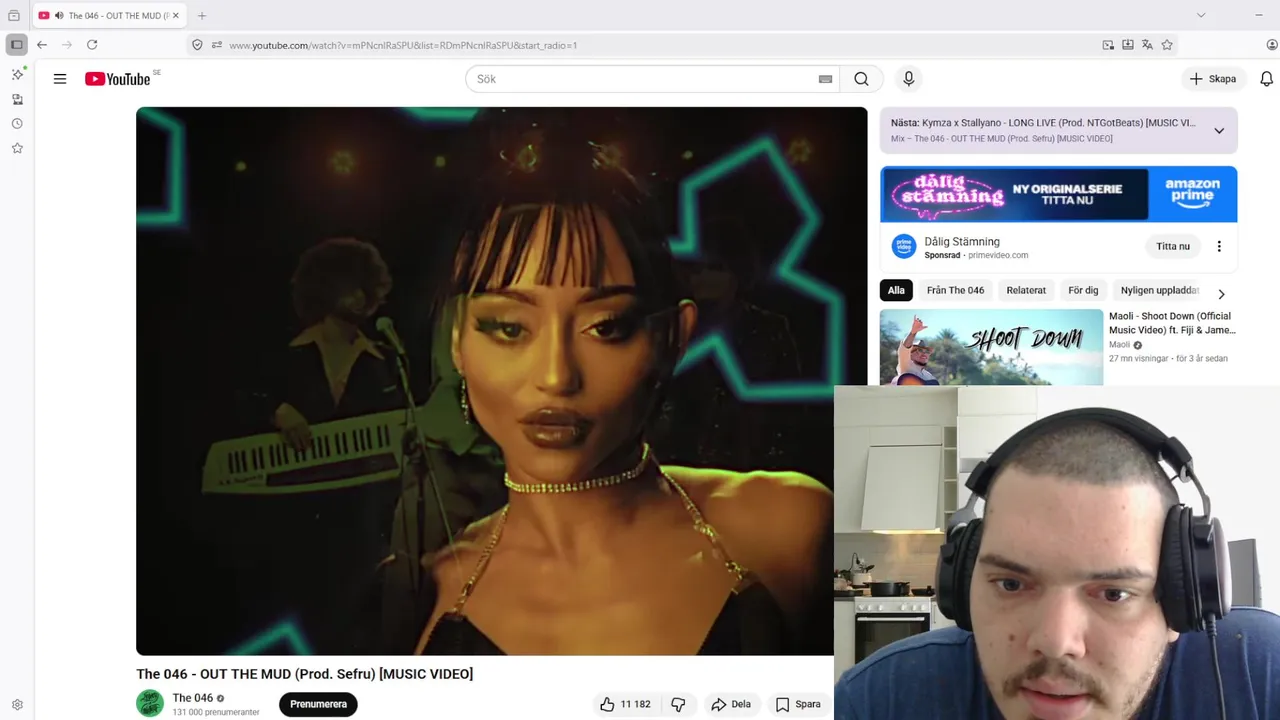The image size is (1280, 720).
Task: Select the Från The 046 filter chip
Action: click(955, 290)
